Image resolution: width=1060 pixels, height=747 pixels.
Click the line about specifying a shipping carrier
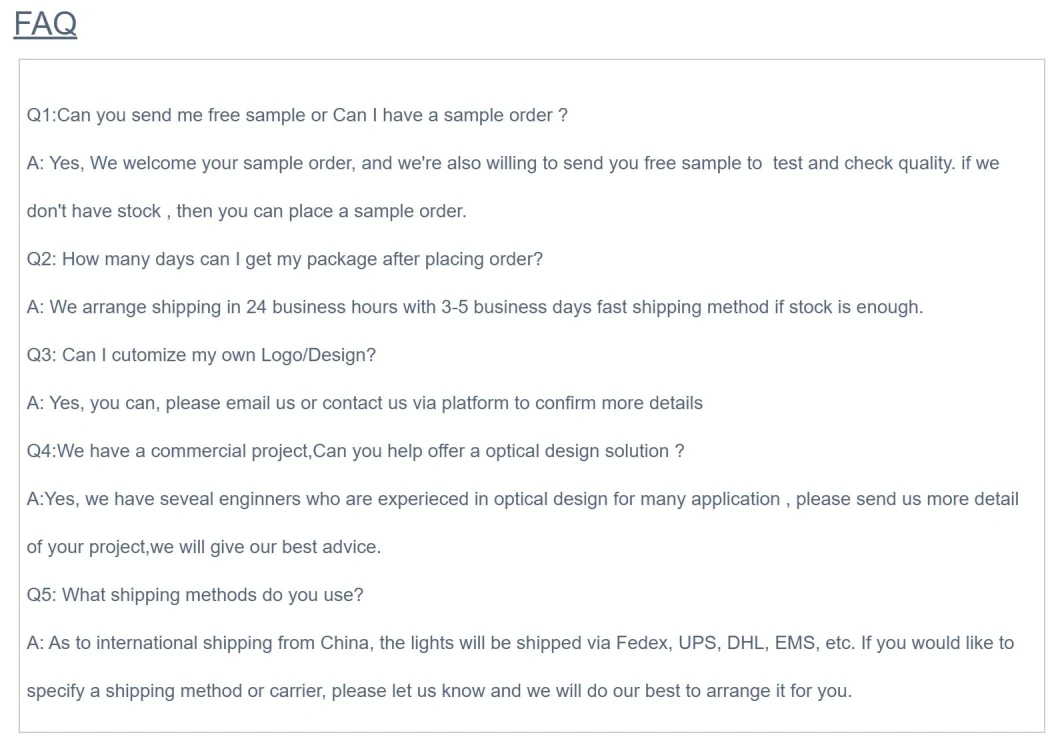pos(439,691)
